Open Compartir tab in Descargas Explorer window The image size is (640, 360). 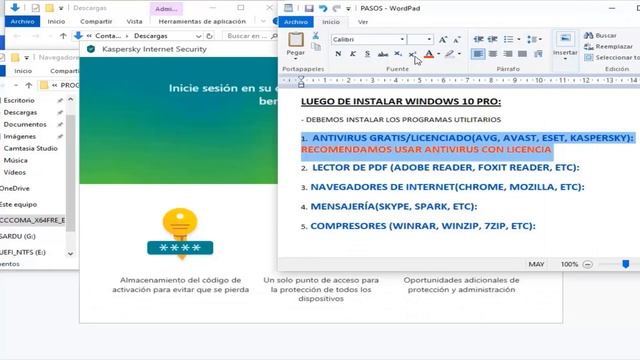click(x=96, y=21)
